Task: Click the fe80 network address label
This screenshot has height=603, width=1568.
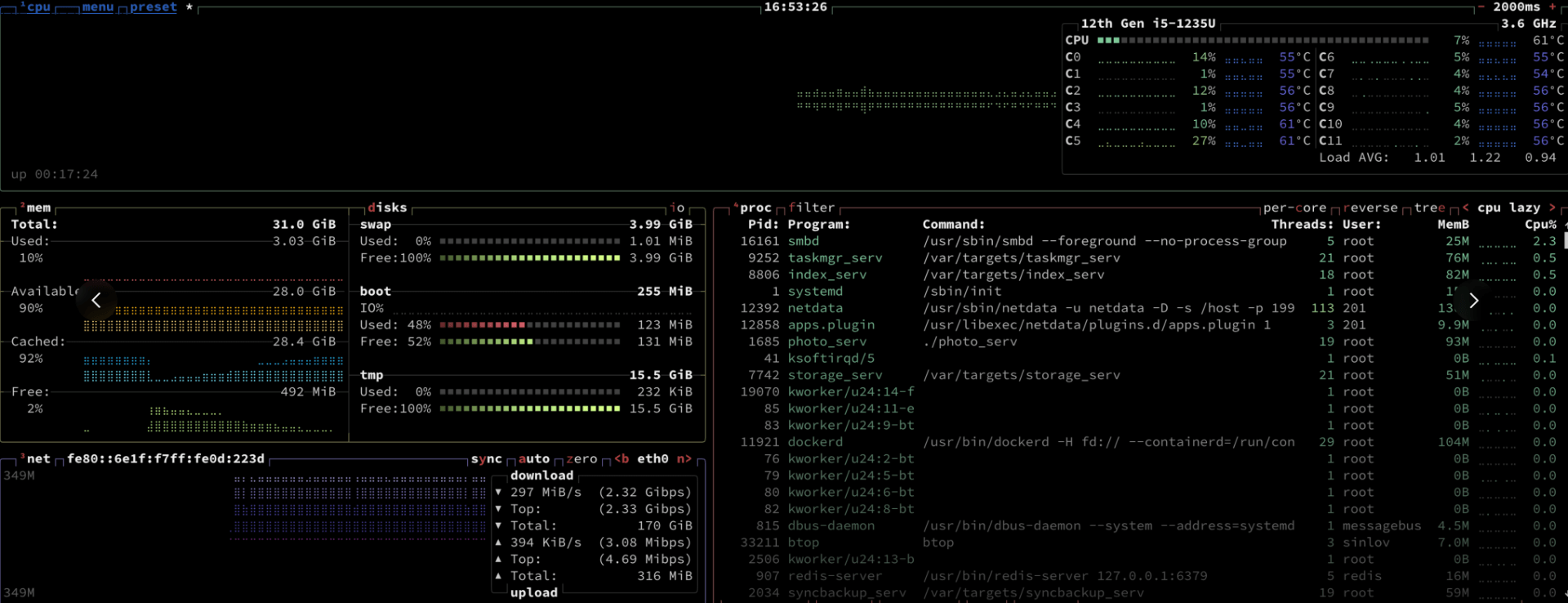Action: tap(166, 458)
